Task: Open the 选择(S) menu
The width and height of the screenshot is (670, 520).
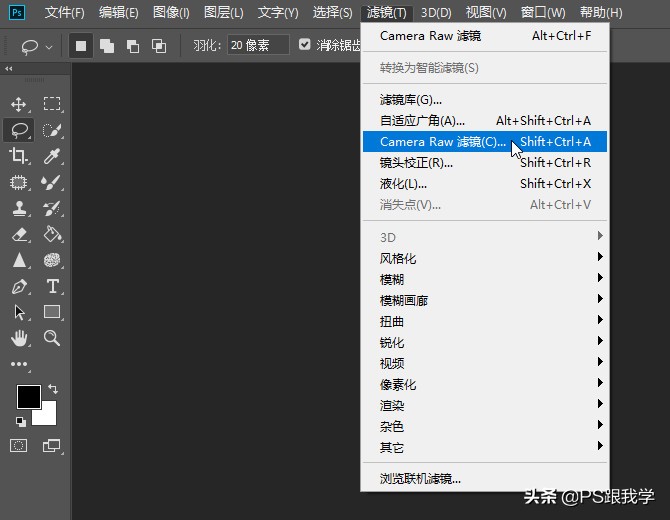Action: pyautogui.click(x=332, y=12)
